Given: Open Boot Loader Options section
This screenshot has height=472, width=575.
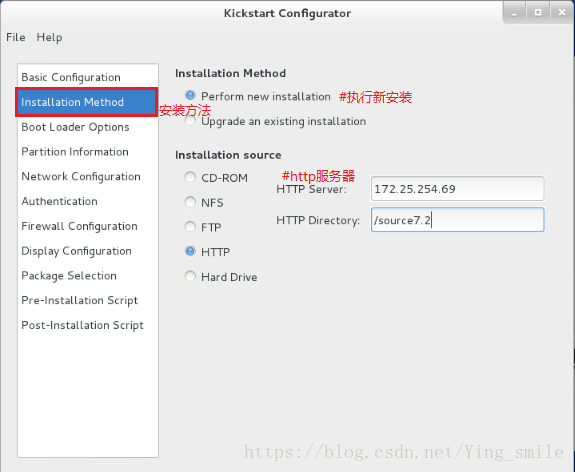Looking at the screenshot, I should pos(88,127).
